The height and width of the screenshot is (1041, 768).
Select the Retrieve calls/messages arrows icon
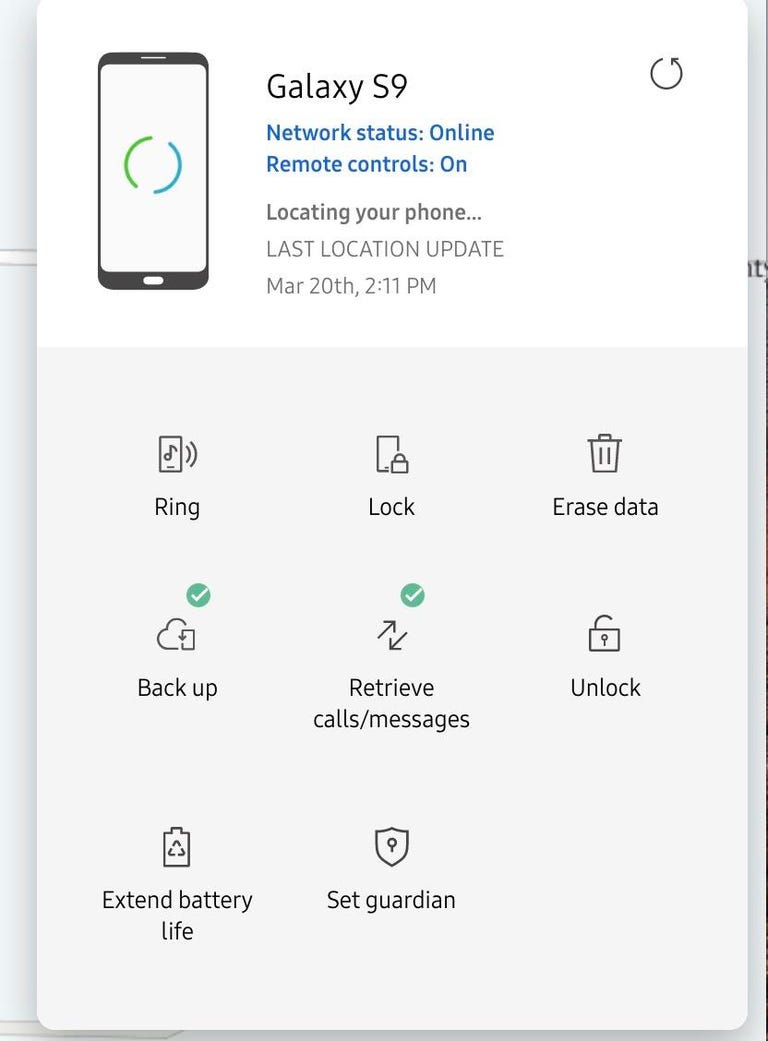[391, 634]
